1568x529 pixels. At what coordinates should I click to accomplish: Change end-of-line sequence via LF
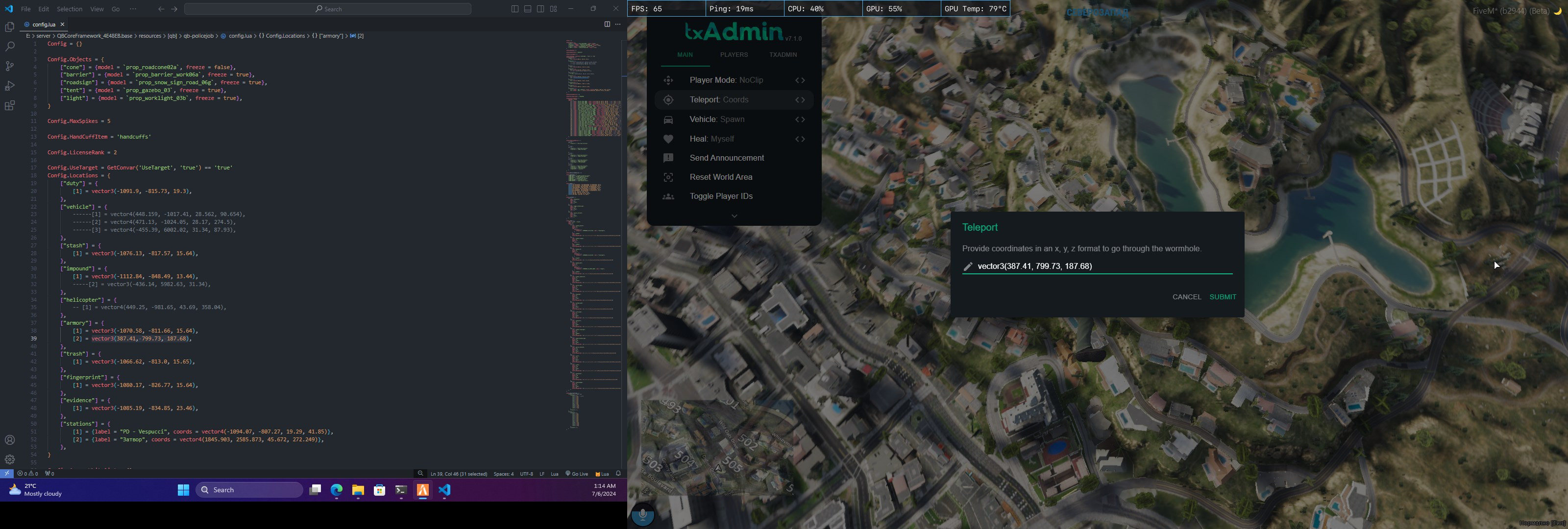click(x=542, y=474)
